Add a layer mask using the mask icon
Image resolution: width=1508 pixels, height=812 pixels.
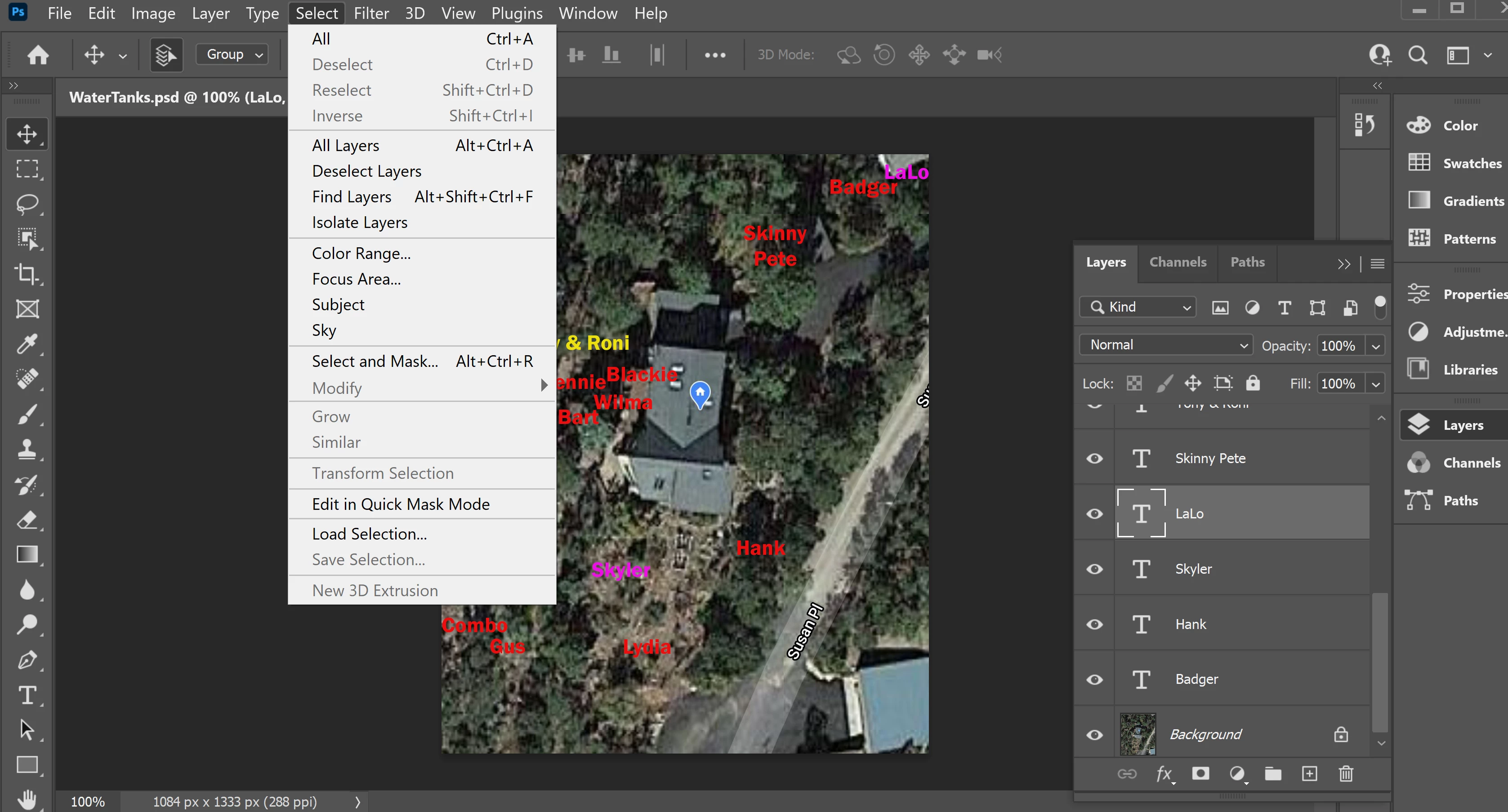1200,774
